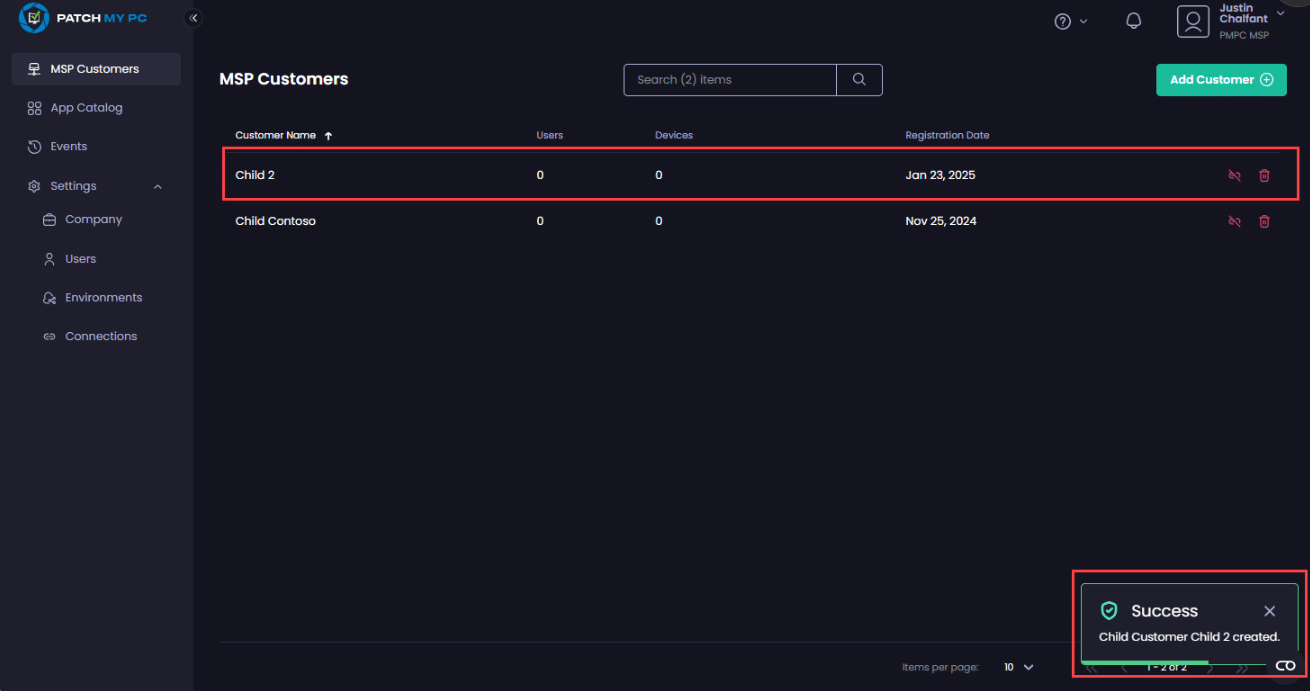Open the help question mark dropdown

coord(1070,22)
